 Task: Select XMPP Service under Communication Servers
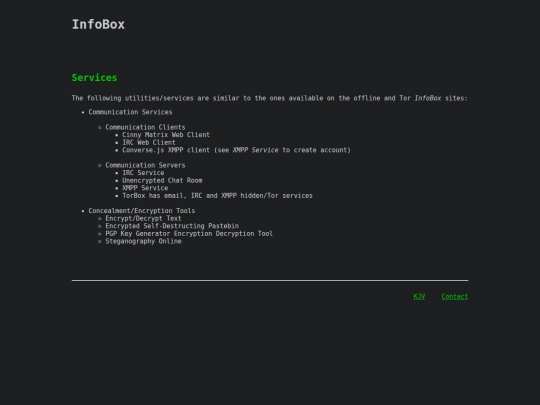(x=145, y=188)
